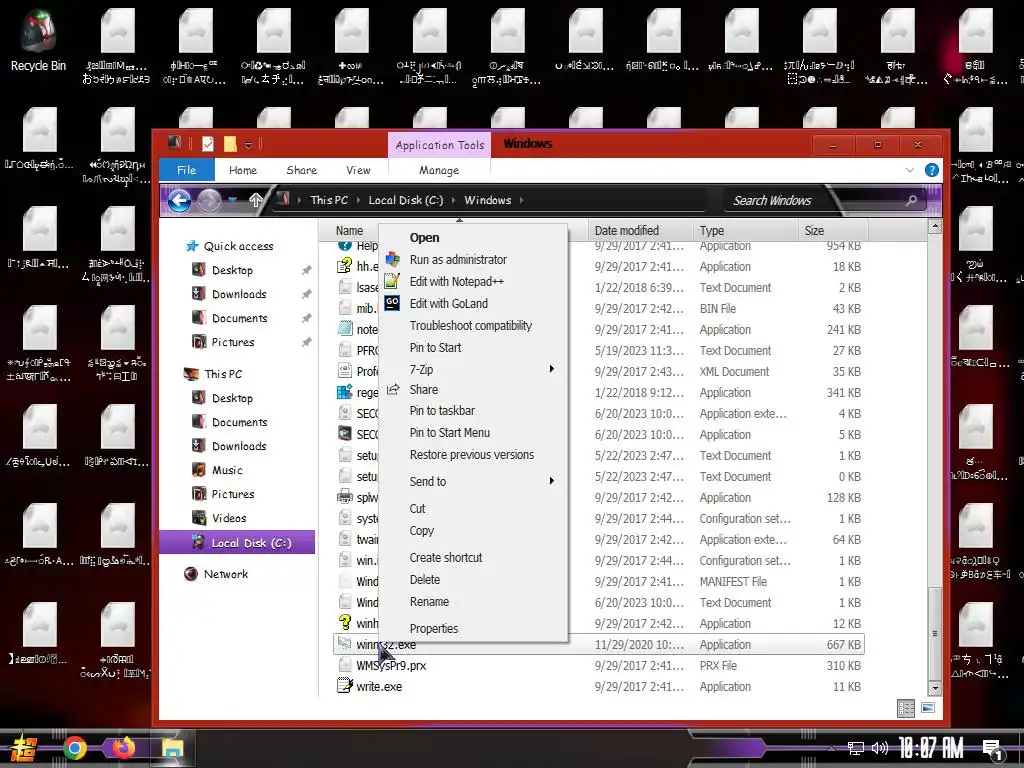This screenshot has width=1024, height=768.
Task: Click the shield icon beside Run as administrator
Action: (x=392, y=259)
